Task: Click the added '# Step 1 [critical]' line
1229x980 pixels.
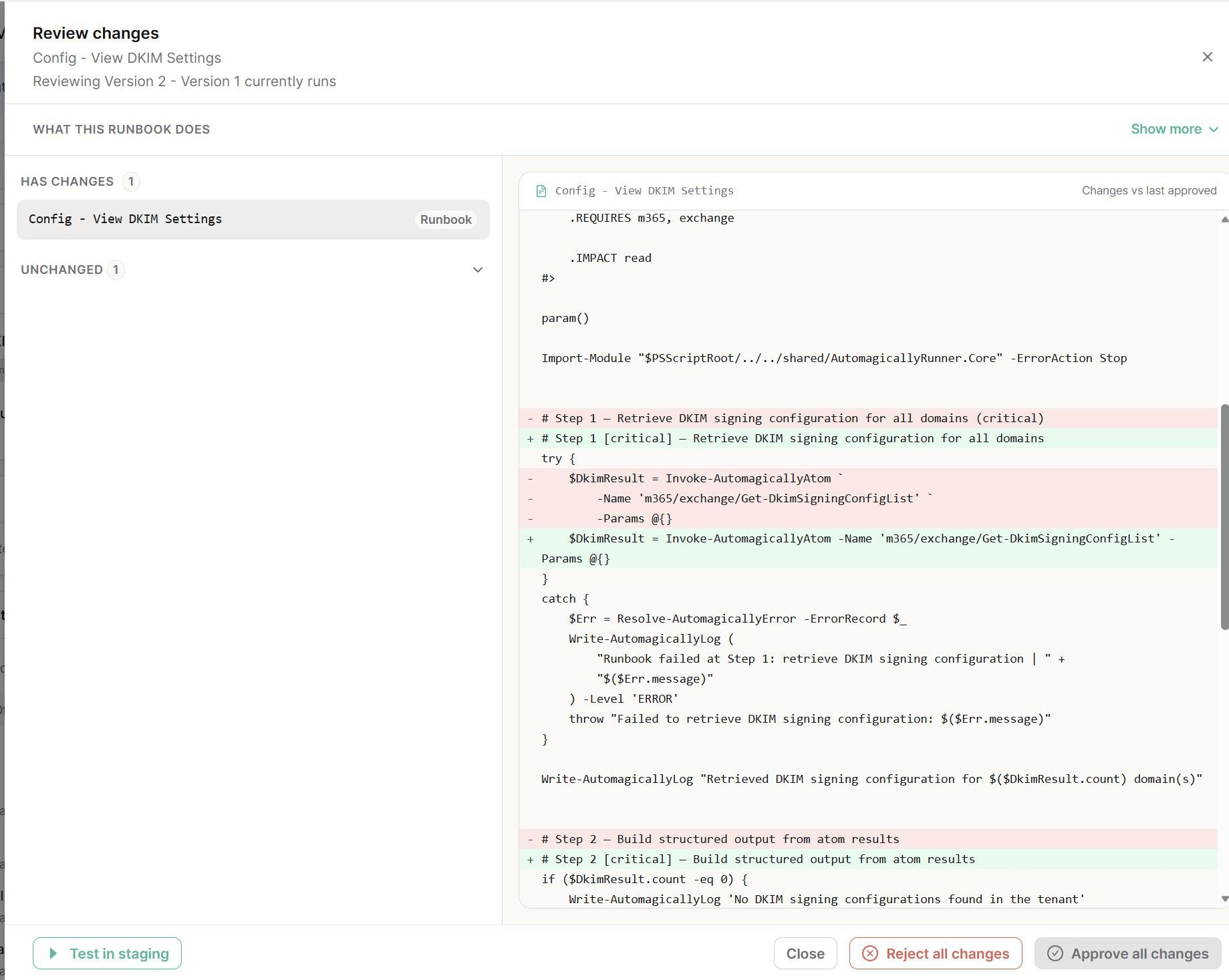Action: (x=868, y=438)
